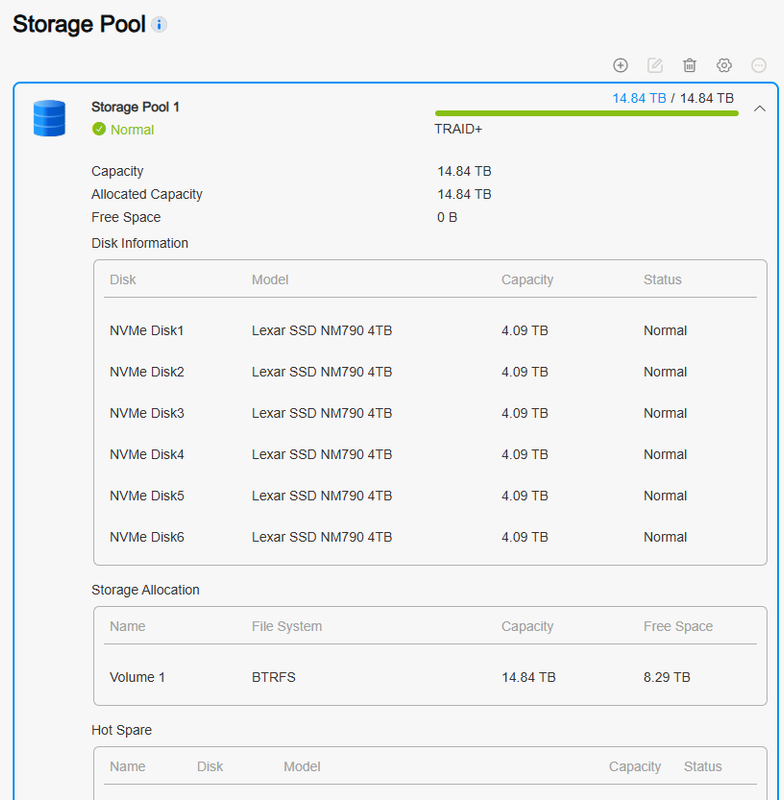This screenshot has height=800, width=784.
Task: Collapse Storage Pool 1 with the chevron
Action: pos(760,108)
